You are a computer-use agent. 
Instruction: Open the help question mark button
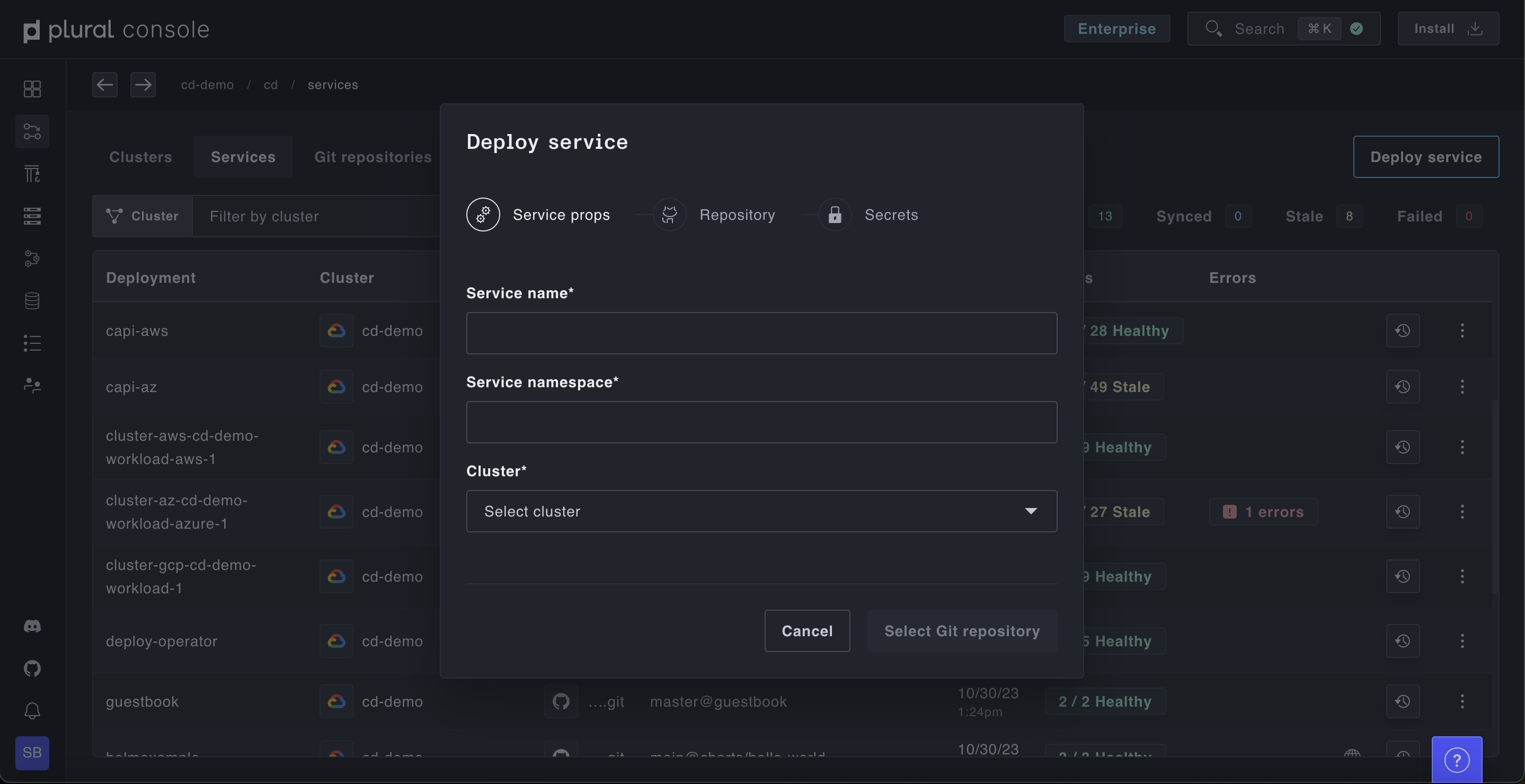(x=1456, y=760)
